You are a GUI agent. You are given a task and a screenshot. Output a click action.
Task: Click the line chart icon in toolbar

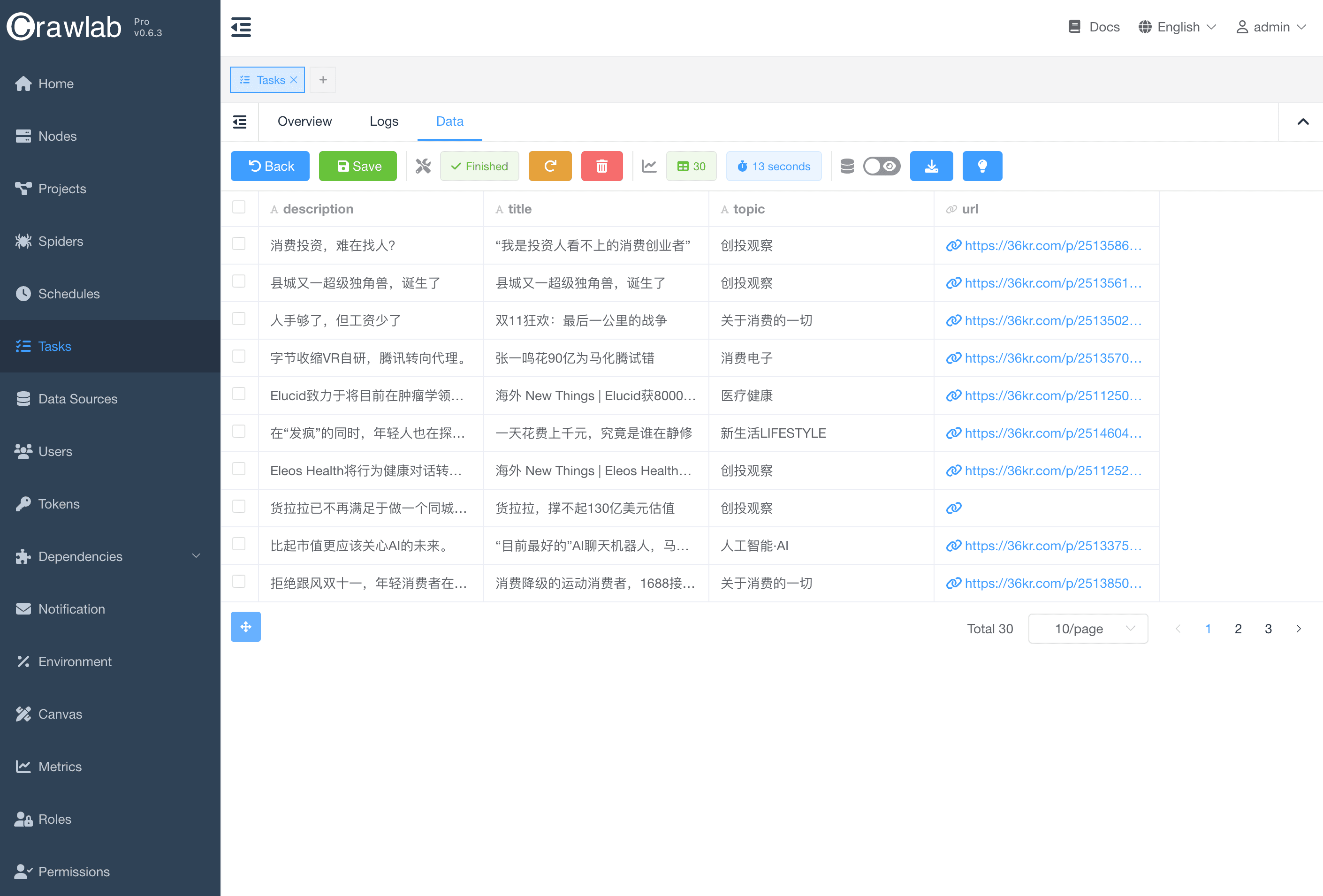[x=649, y=166]
